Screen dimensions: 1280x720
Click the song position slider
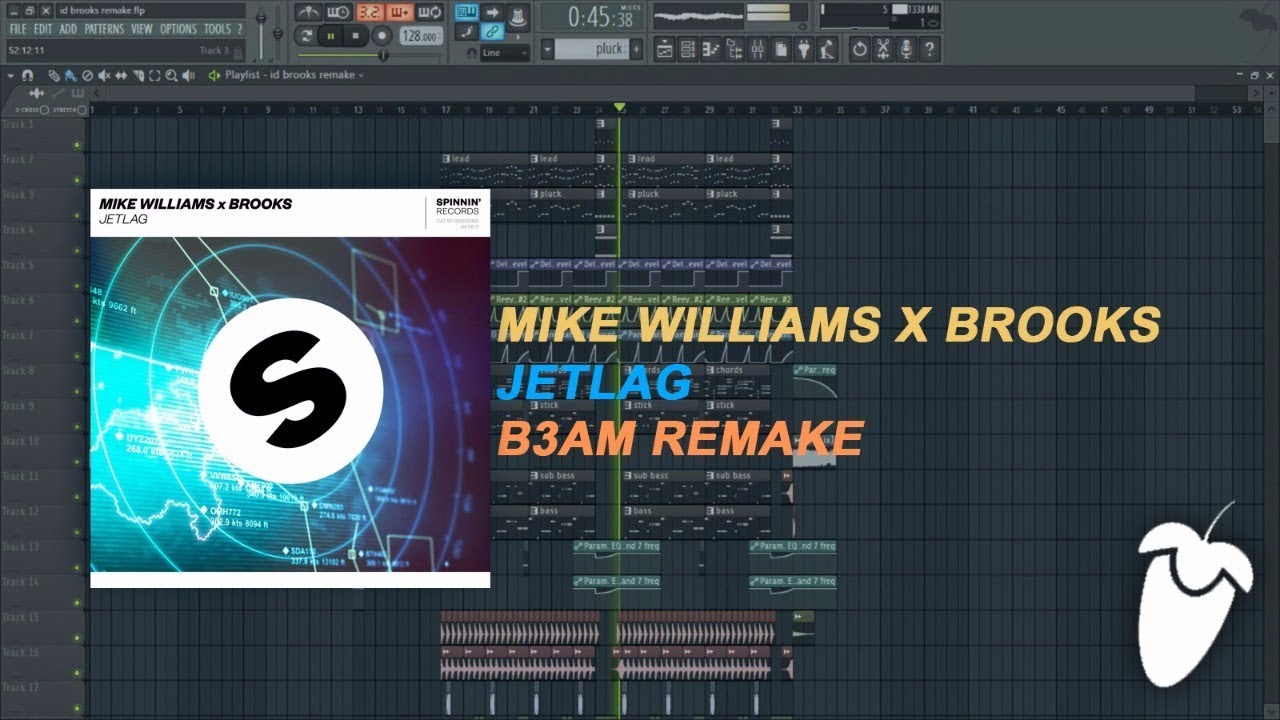[x=369, y=55]
